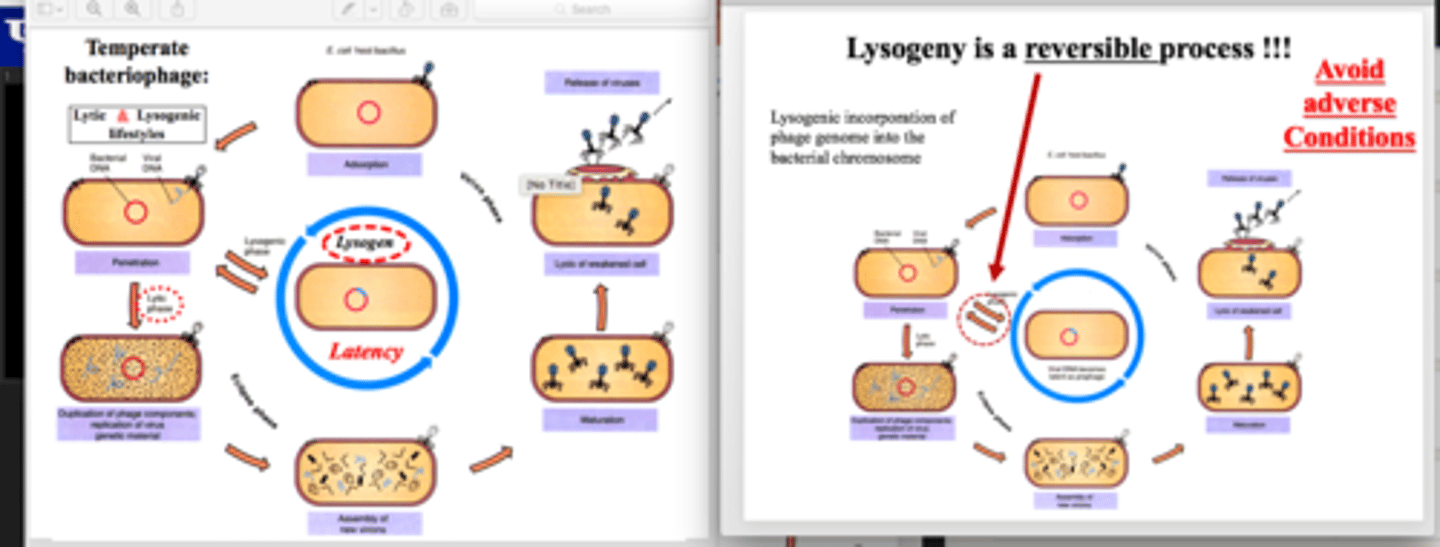Image resolution: width=1440 pixels, height=547 pixels.
Task: Click 'Release of viruses' label on left slide
Action: [x=602, y=82]
